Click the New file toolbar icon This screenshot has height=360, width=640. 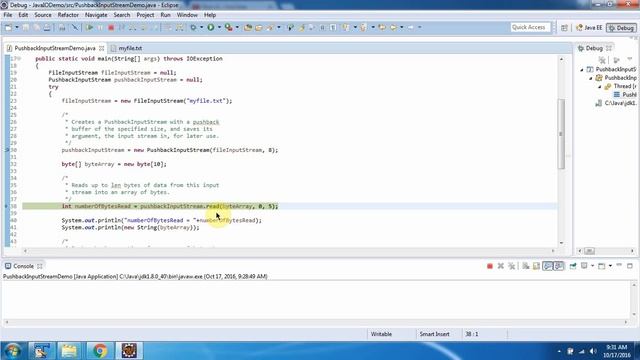pyautogui.click(x=8, y=27)
